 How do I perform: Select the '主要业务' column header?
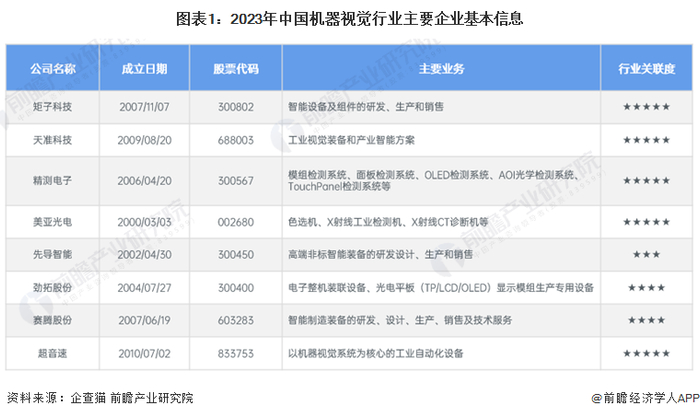point(442,69)
